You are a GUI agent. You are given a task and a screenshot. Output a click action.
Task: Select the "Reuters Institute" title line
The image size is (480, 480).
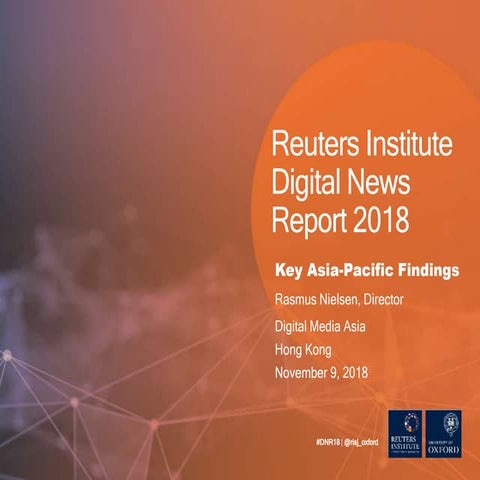(362, 144)
